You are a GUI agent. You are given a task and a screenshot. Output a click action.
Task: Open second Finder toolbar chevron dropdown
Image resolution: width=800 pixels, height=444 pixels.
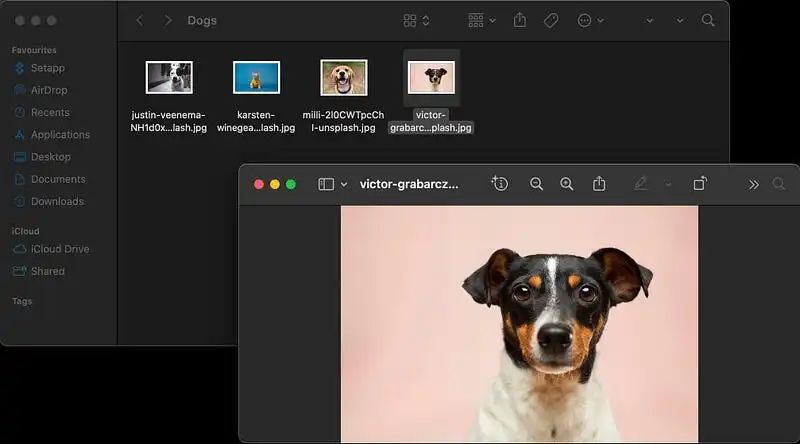[680, 21]
